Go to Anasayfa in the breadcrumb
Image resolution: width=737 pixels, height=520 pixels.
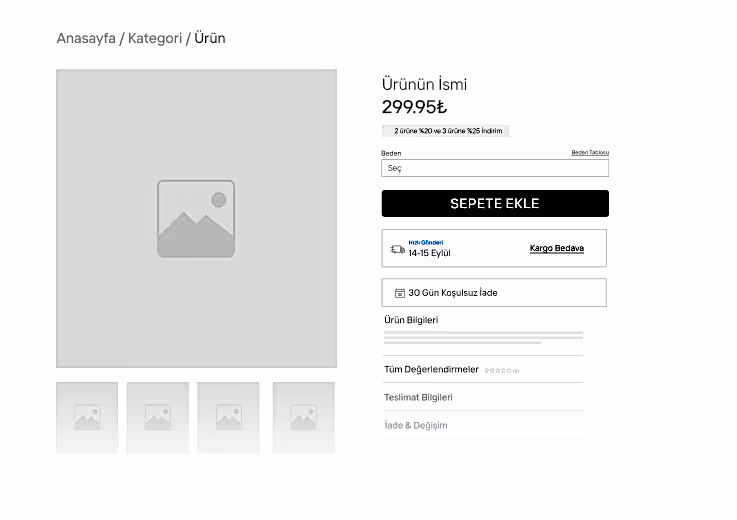click(86, 39)
